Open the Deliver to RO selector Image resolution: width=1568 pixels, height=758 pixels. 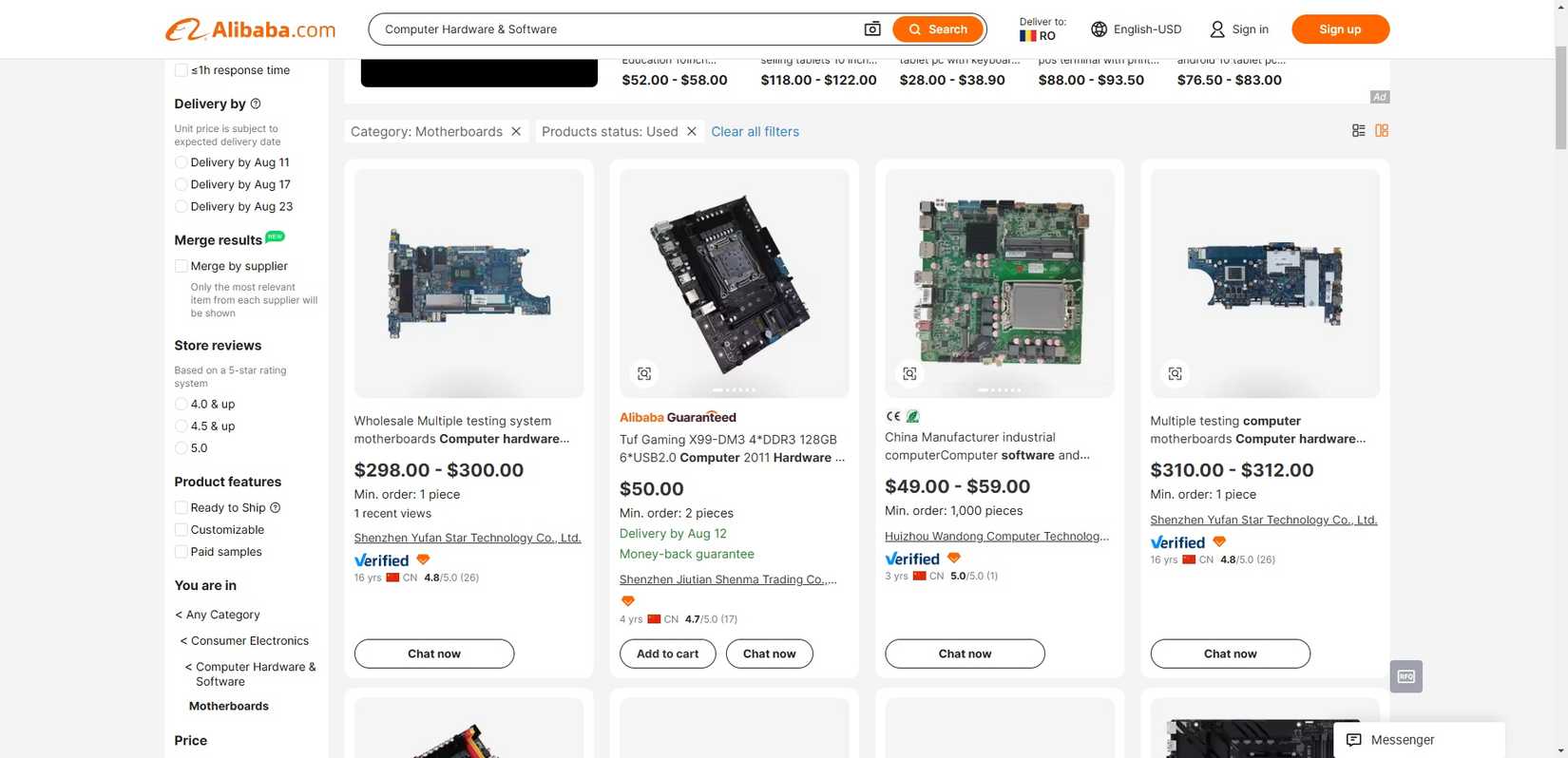click(1042, 29)
